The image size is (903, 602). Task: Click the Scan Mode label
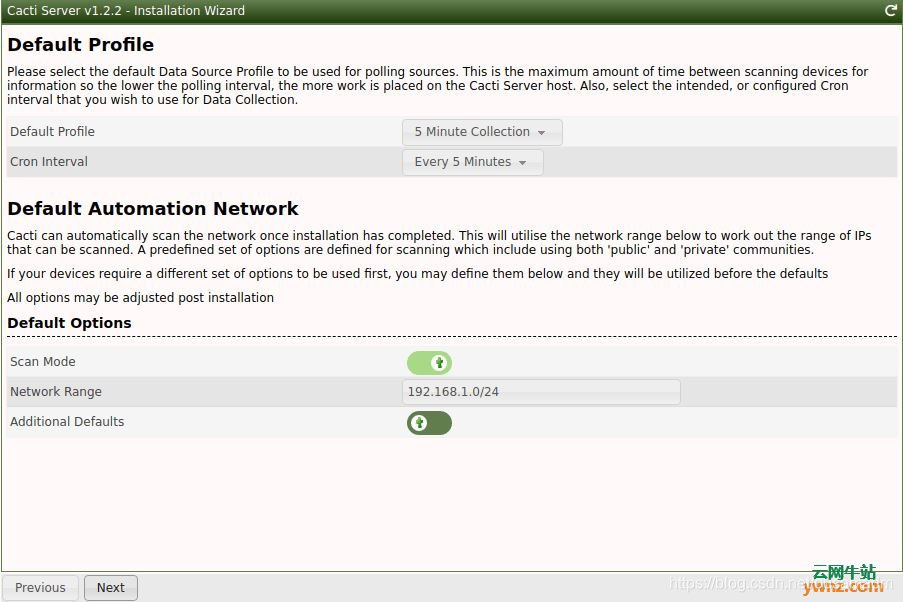(x=43, y=362)
